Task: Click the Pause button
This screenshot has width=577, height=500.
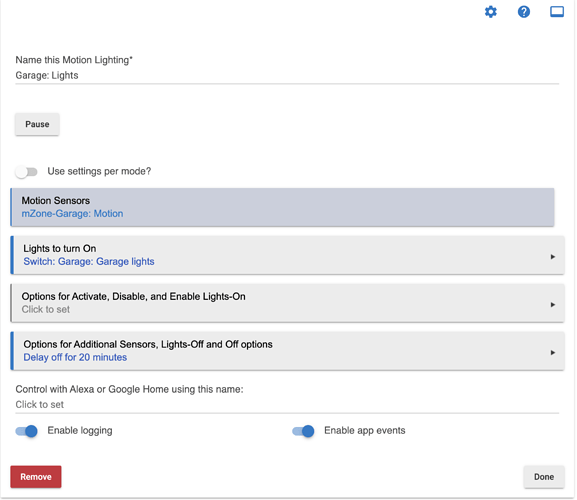Action: [37, 124]
